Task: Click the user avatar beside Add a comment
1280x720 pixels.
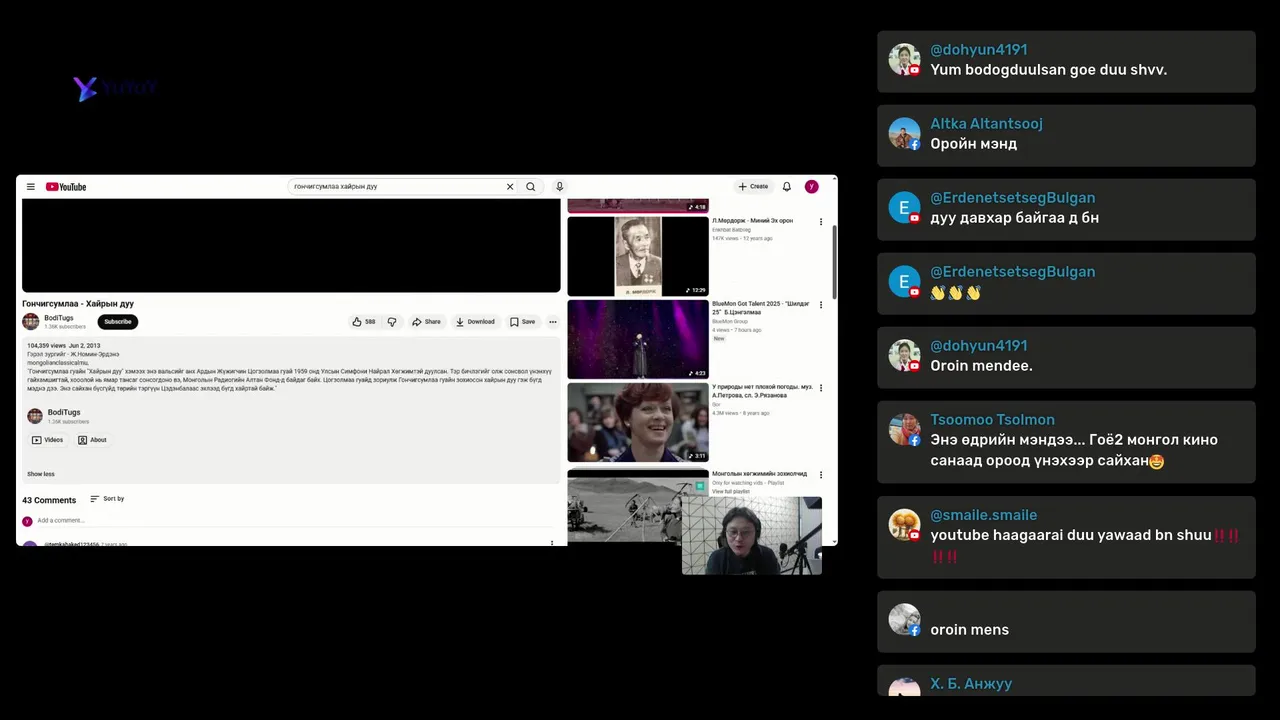Action: 27,521
